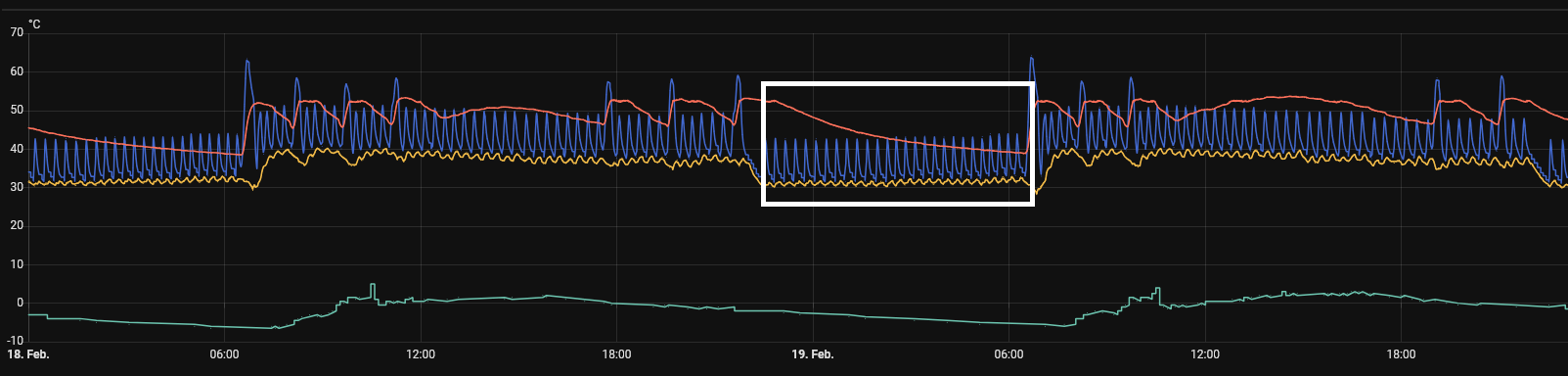
Task: Click the 19. Feb. date label
Action: pos(813,354)
